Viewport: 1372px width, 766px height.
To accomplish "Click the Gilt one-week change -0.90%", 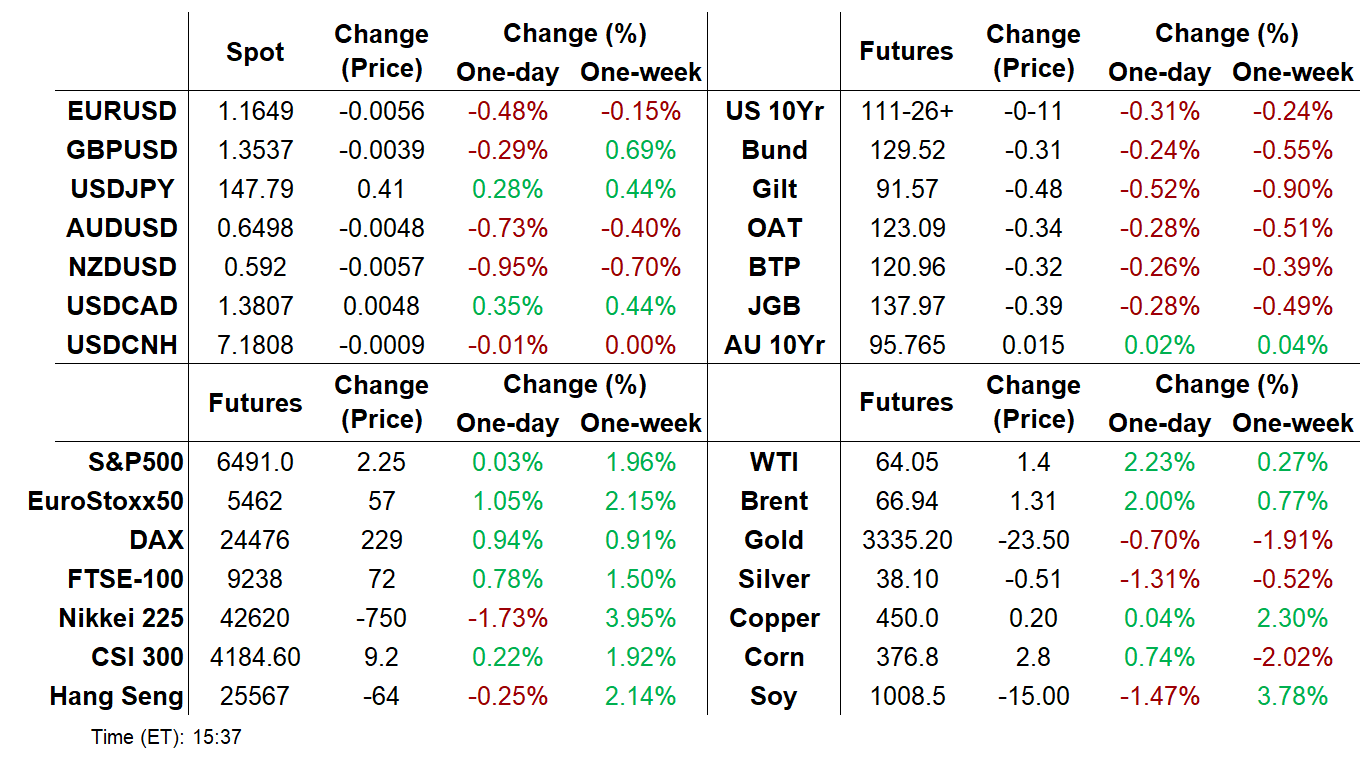I will 1292,189.
